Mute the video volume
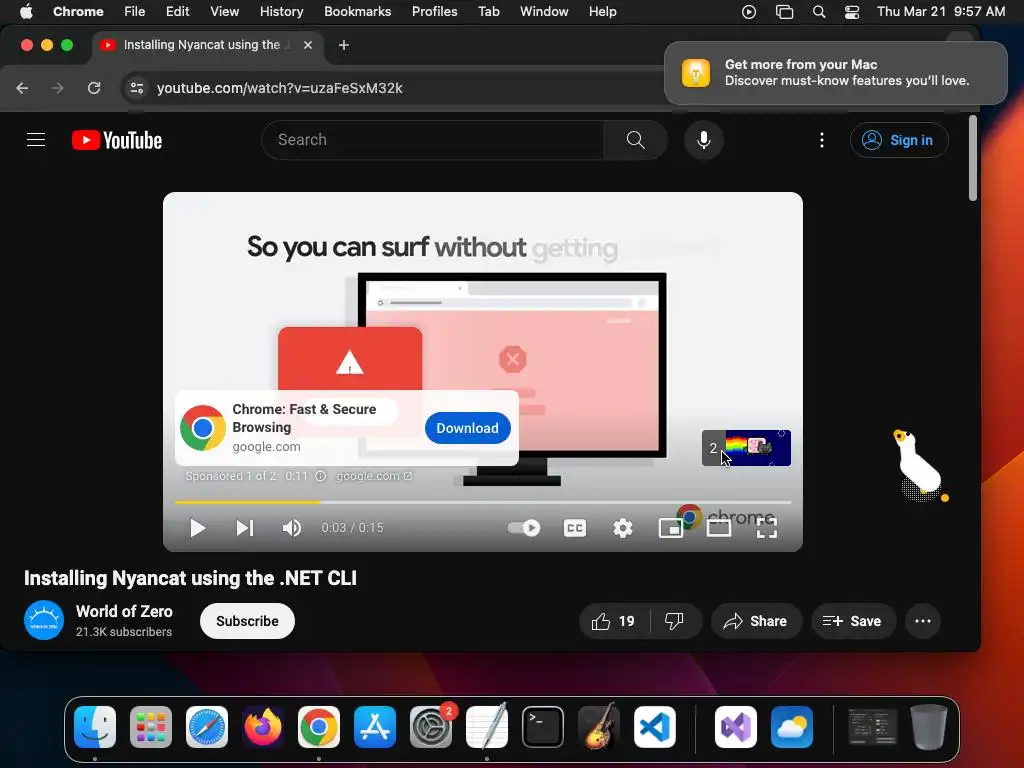This screenshot has width=1024, height=768. click(x=291, y=528)
